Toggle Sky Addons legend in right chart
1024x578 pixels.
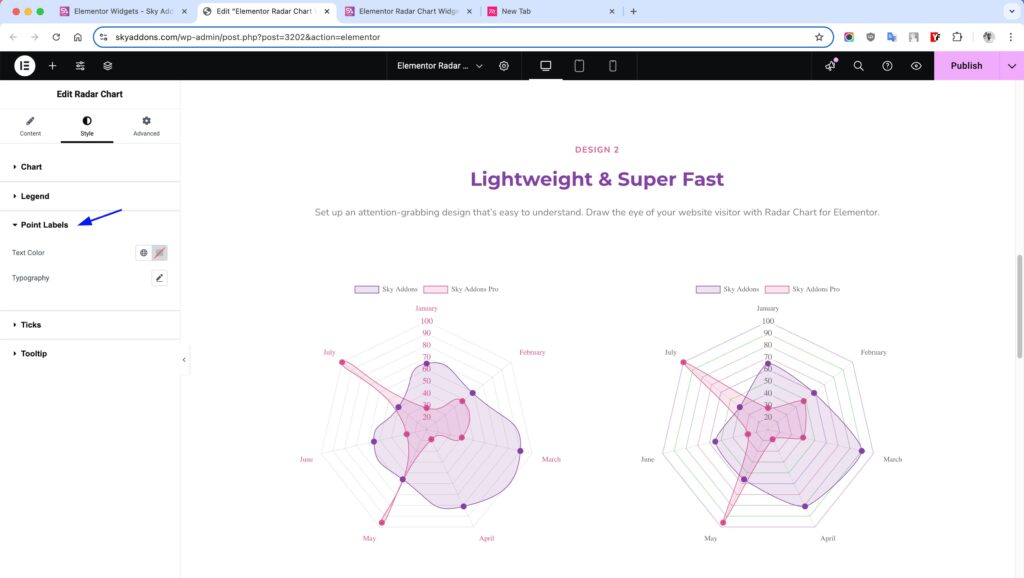728,289
